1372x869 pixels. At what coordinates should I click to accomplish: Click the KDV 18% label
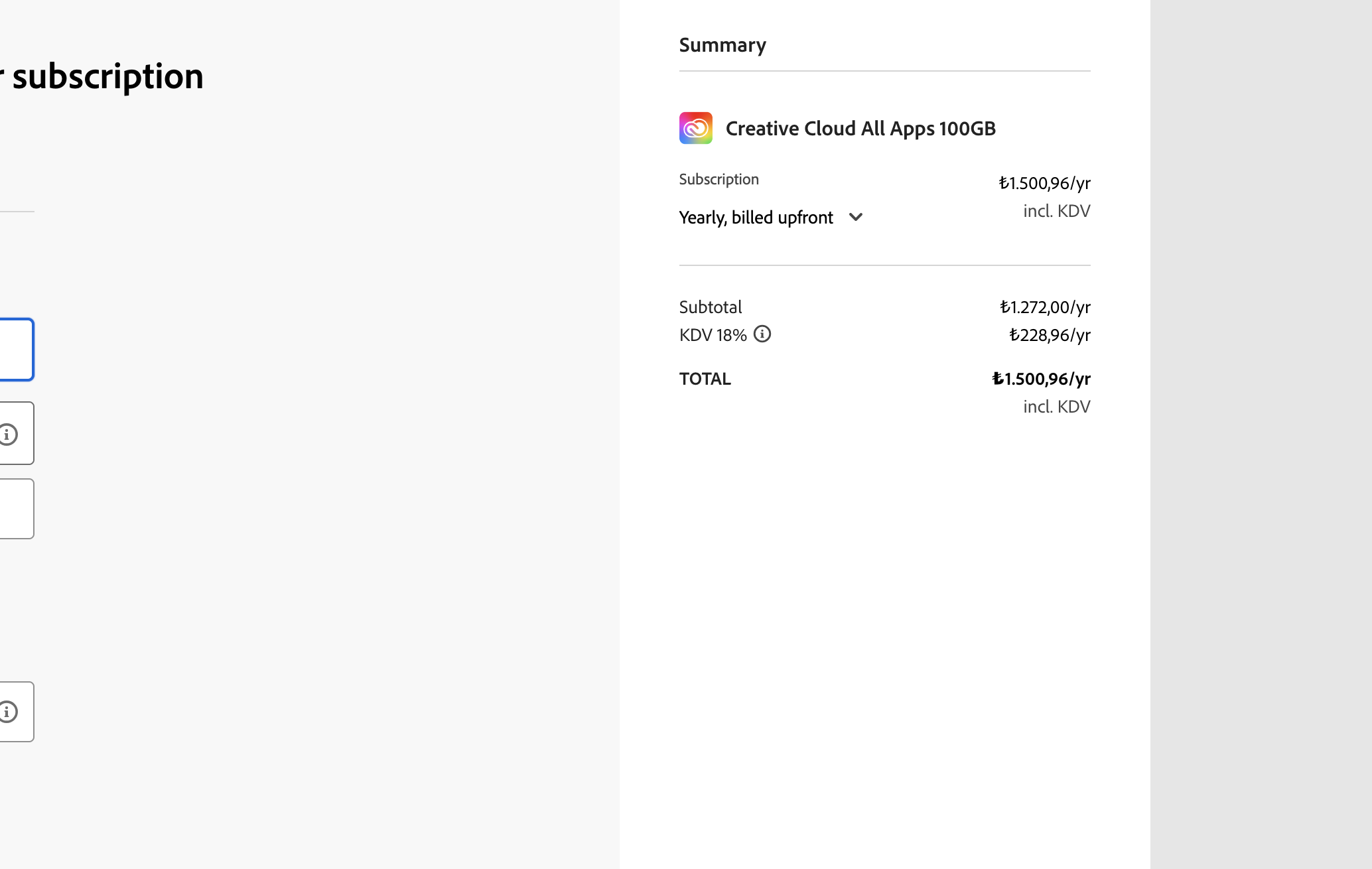click(713, 335)
